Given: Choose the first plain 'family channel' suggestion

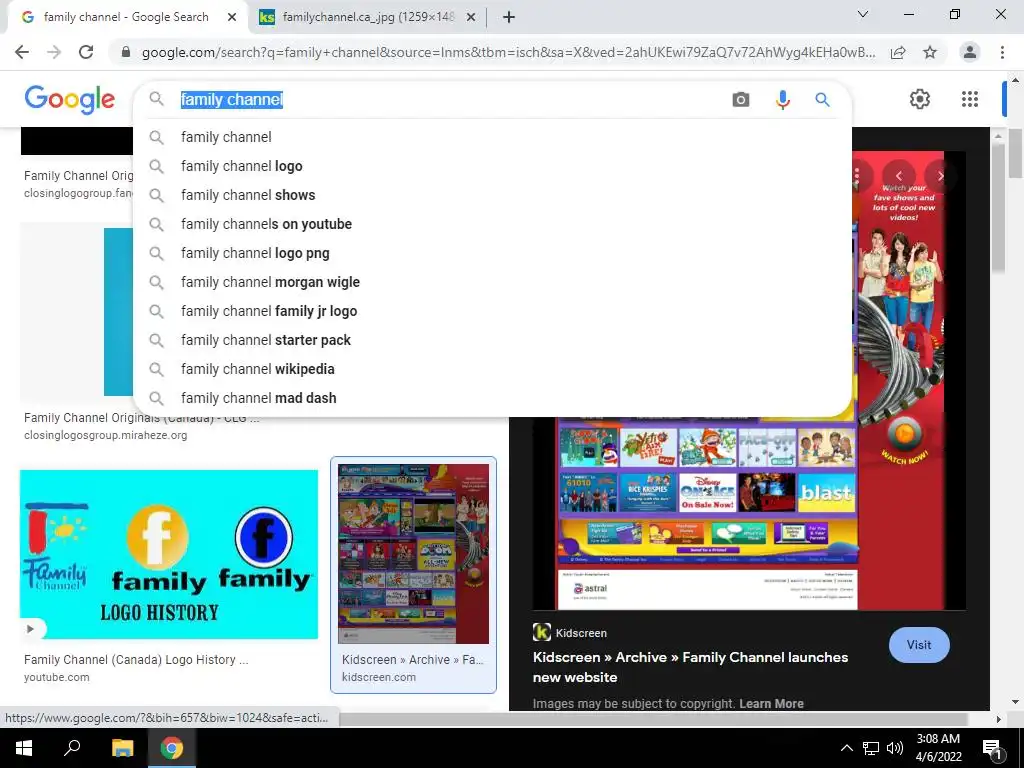Looking at the screenshot, I should click(x=492, y=137).
